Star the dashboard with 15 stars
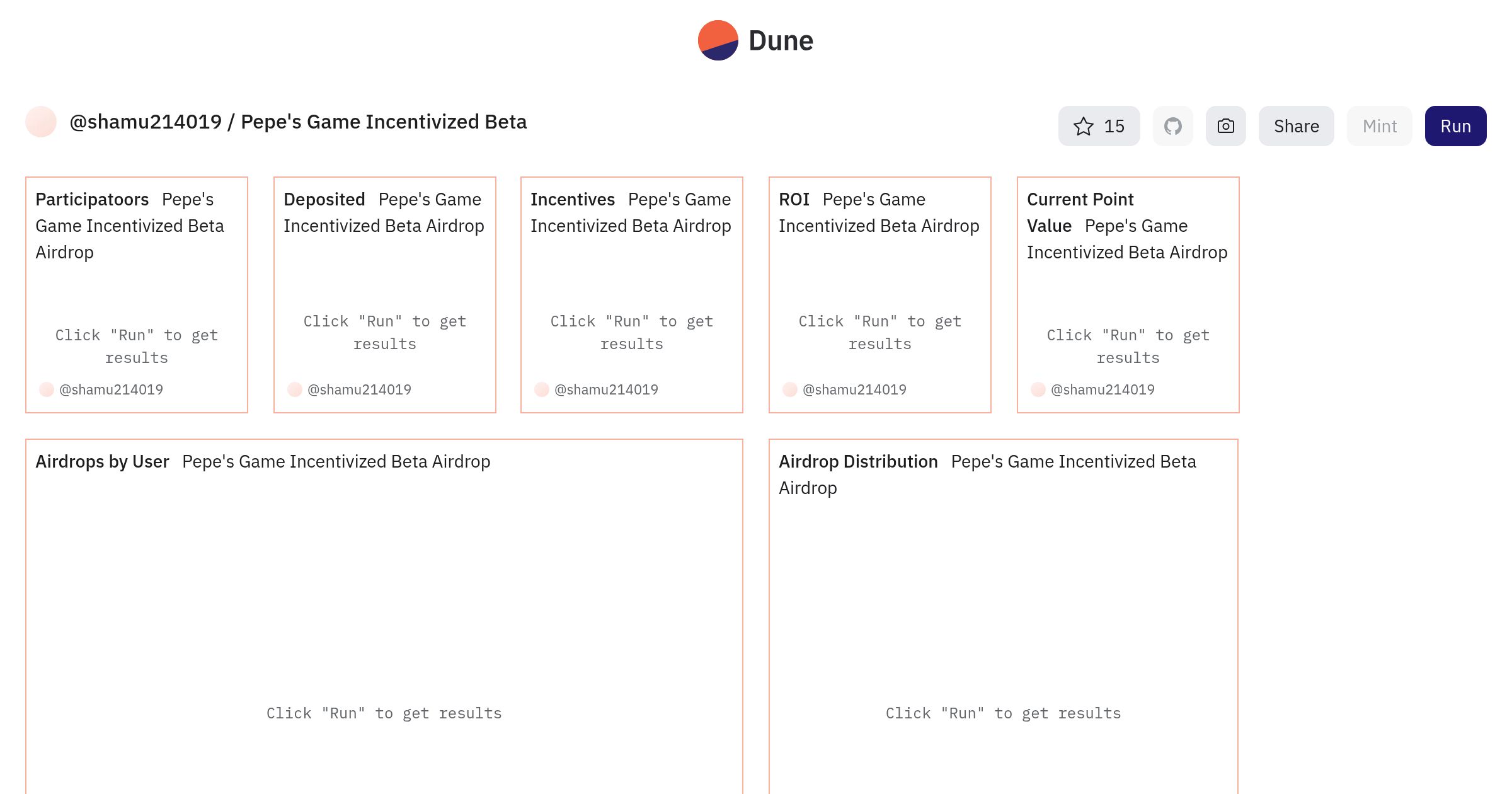Viewport: 1512px width, 794px height. [1099, 126]
